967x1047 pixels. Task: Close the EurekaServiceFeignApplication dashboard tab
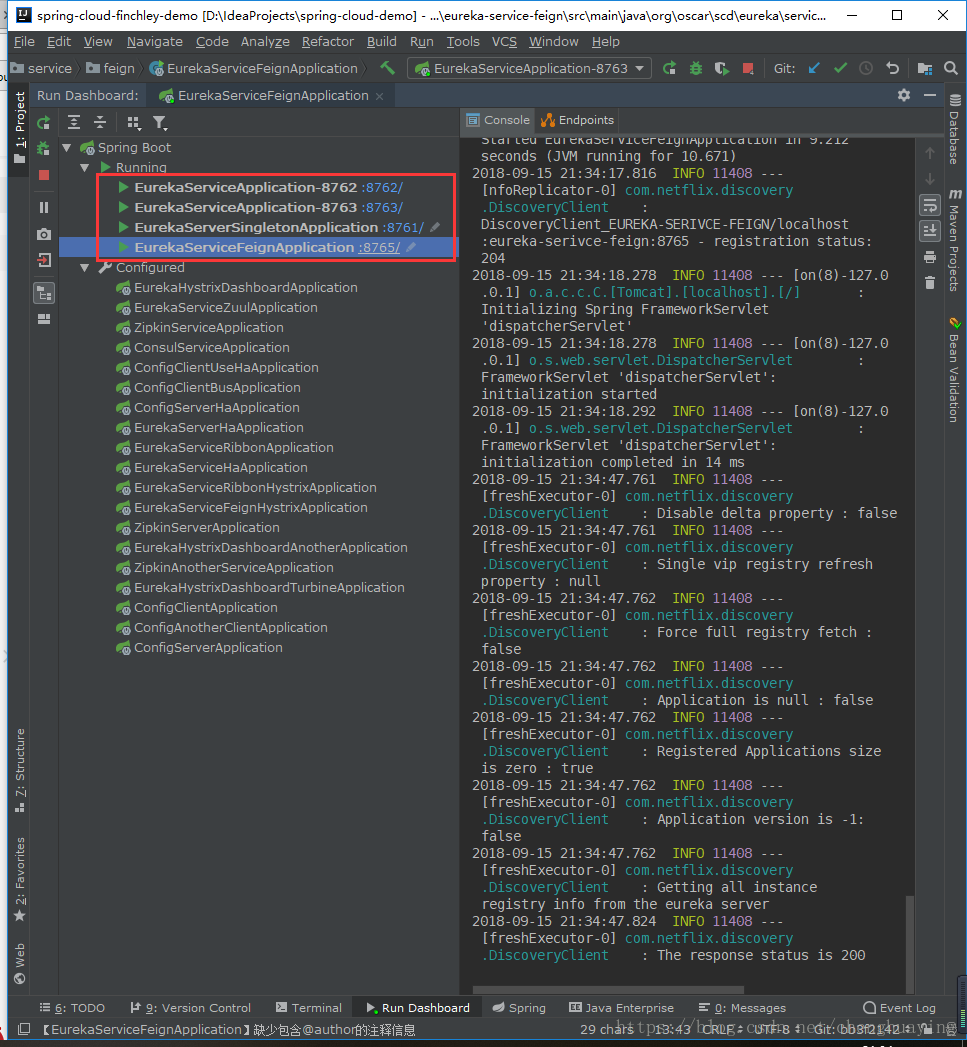[379, 96]
